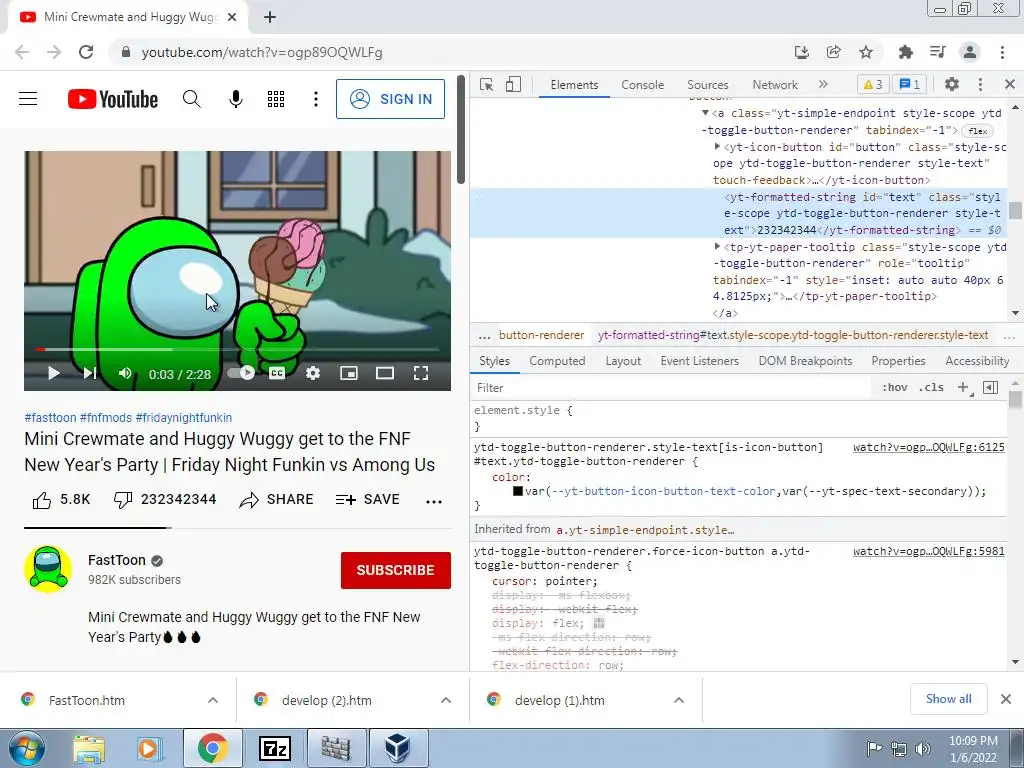Open the Computed styles tab

tap(557, 361)
